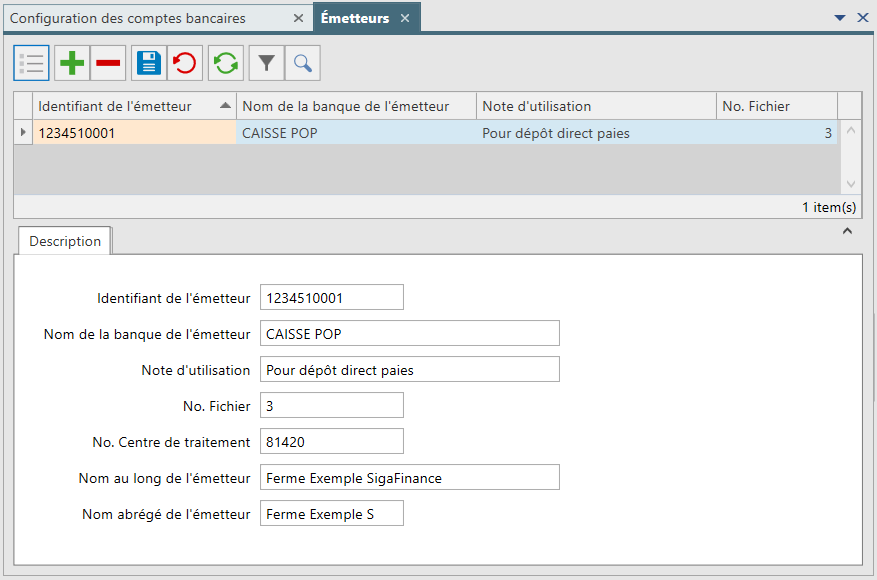Click grid cell Pour dépôt direct paies
Image resolution: width=877 pixels, height=580 pixels.
(x=596, y=133)
